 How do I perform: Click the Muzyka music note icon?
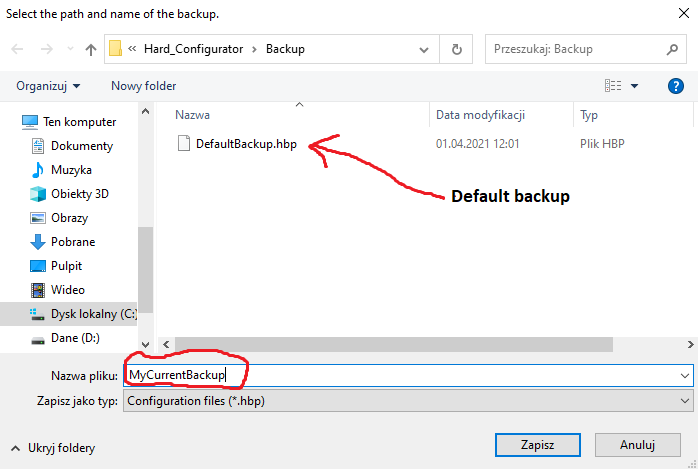(38, 170)
